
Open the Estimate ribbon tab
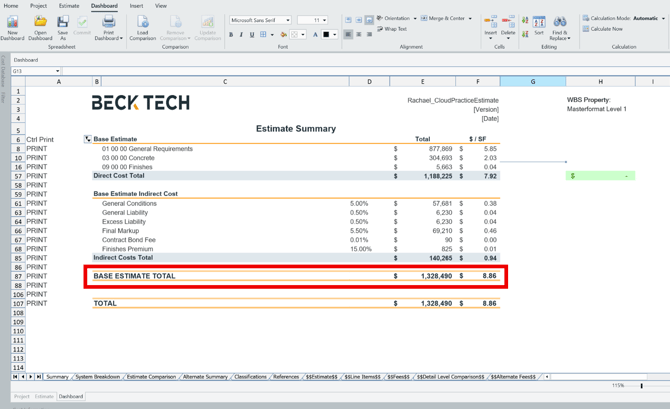pyautogui.click(x=69, y=6)
